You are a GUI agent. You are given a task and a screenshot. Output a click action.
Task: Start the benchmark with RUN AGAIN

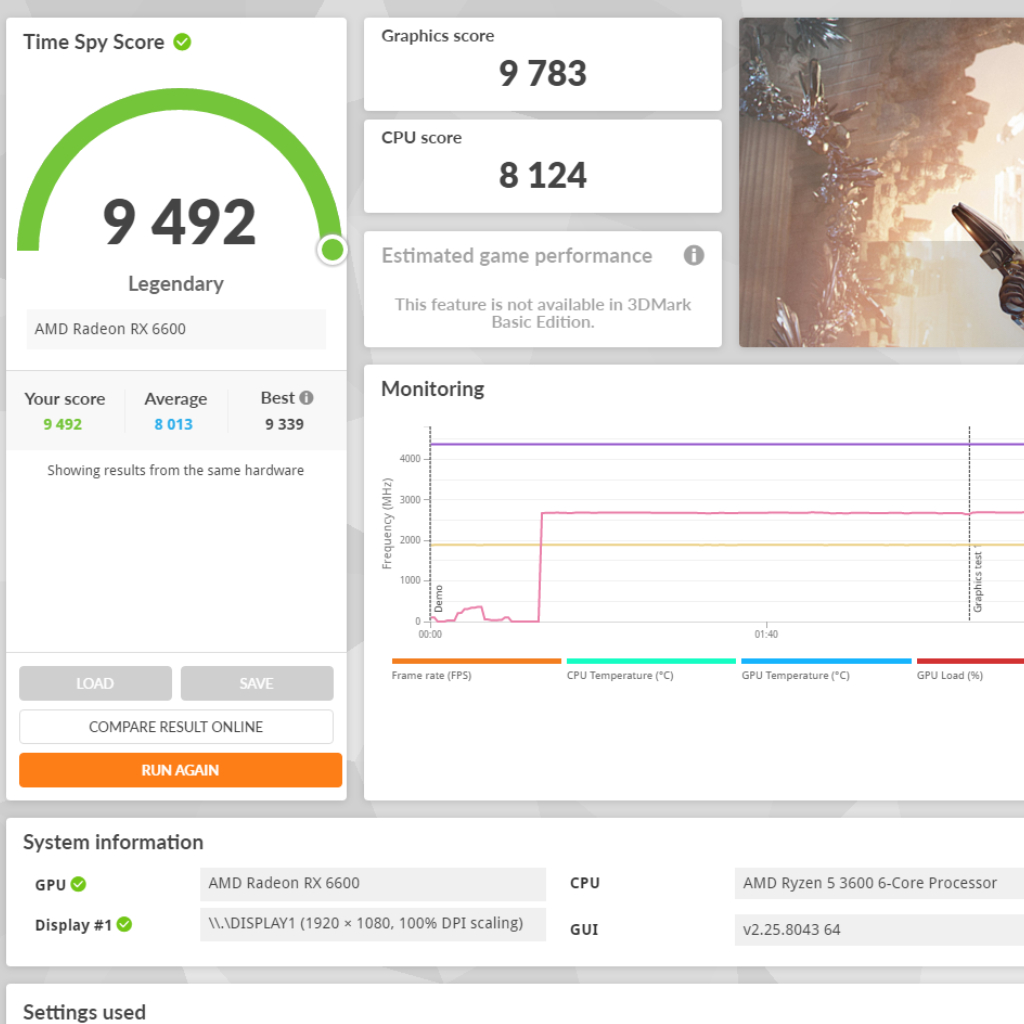(180, 770)
